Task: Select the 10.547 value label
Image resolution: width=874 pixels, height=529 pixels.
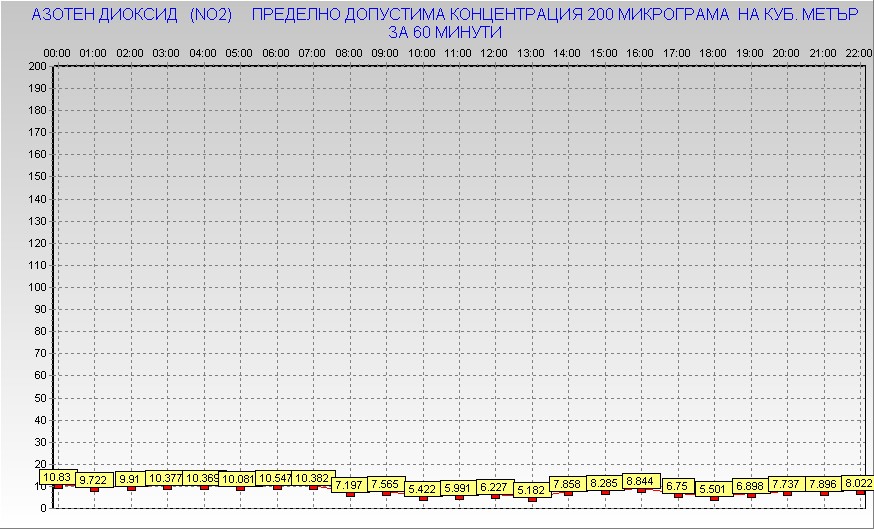Action: 276,479
